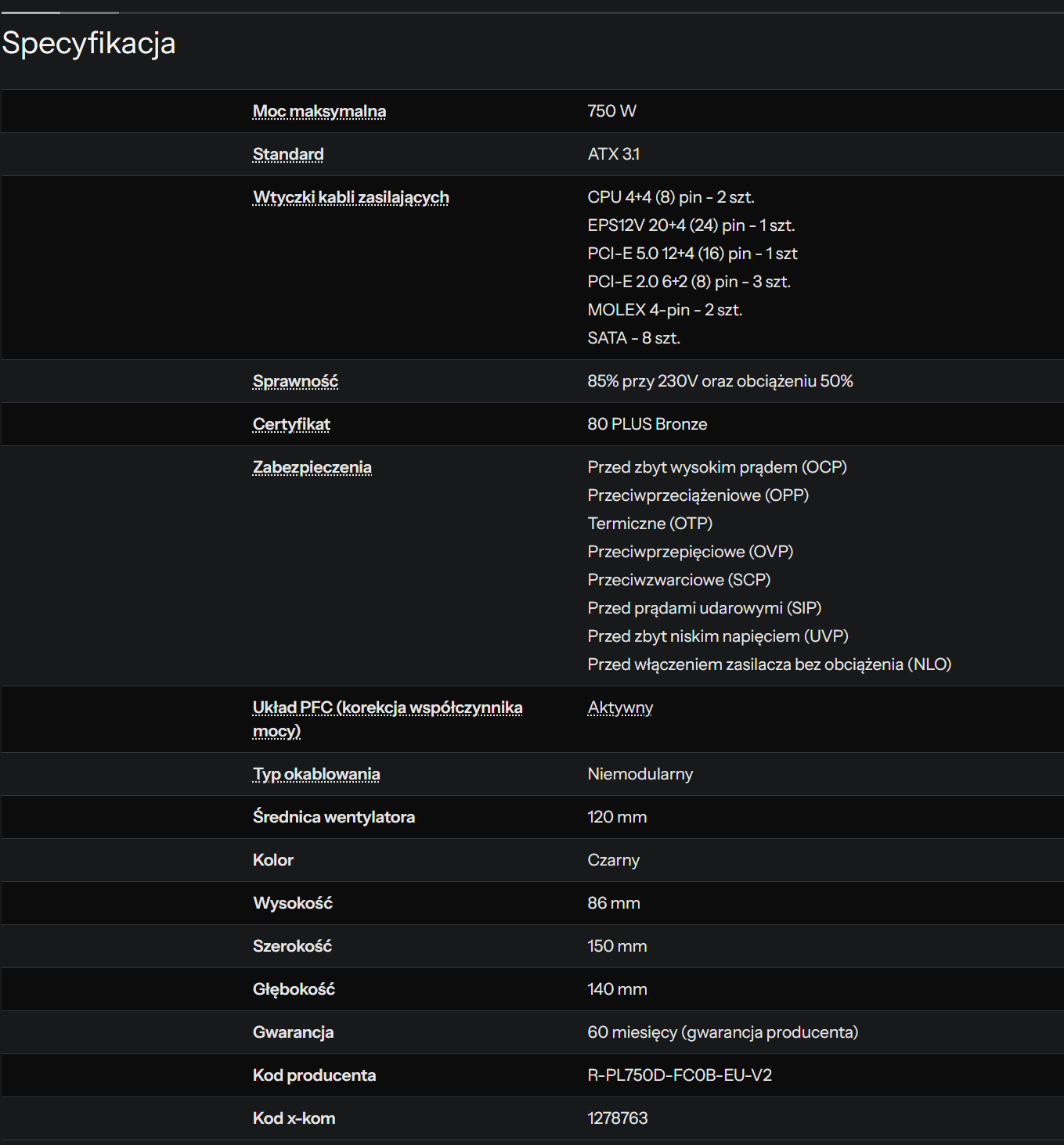
Task: Click the 80 PLUS Bronze certificate value
Action: click(647, 424)
